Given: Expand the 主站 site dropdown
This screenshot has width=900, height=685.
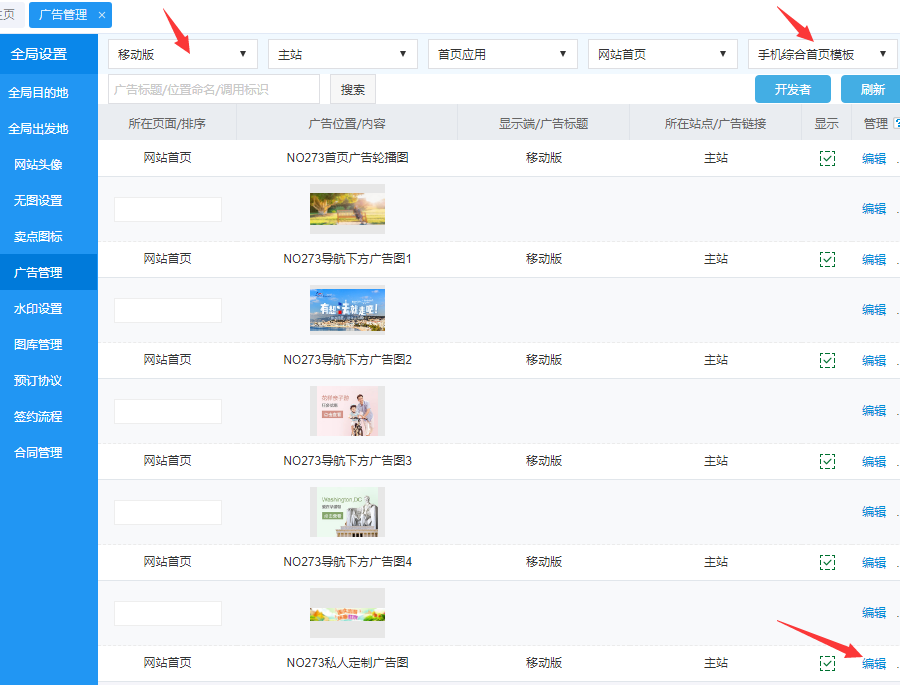Looking at the screenshot, I should (x=342, y=54).
